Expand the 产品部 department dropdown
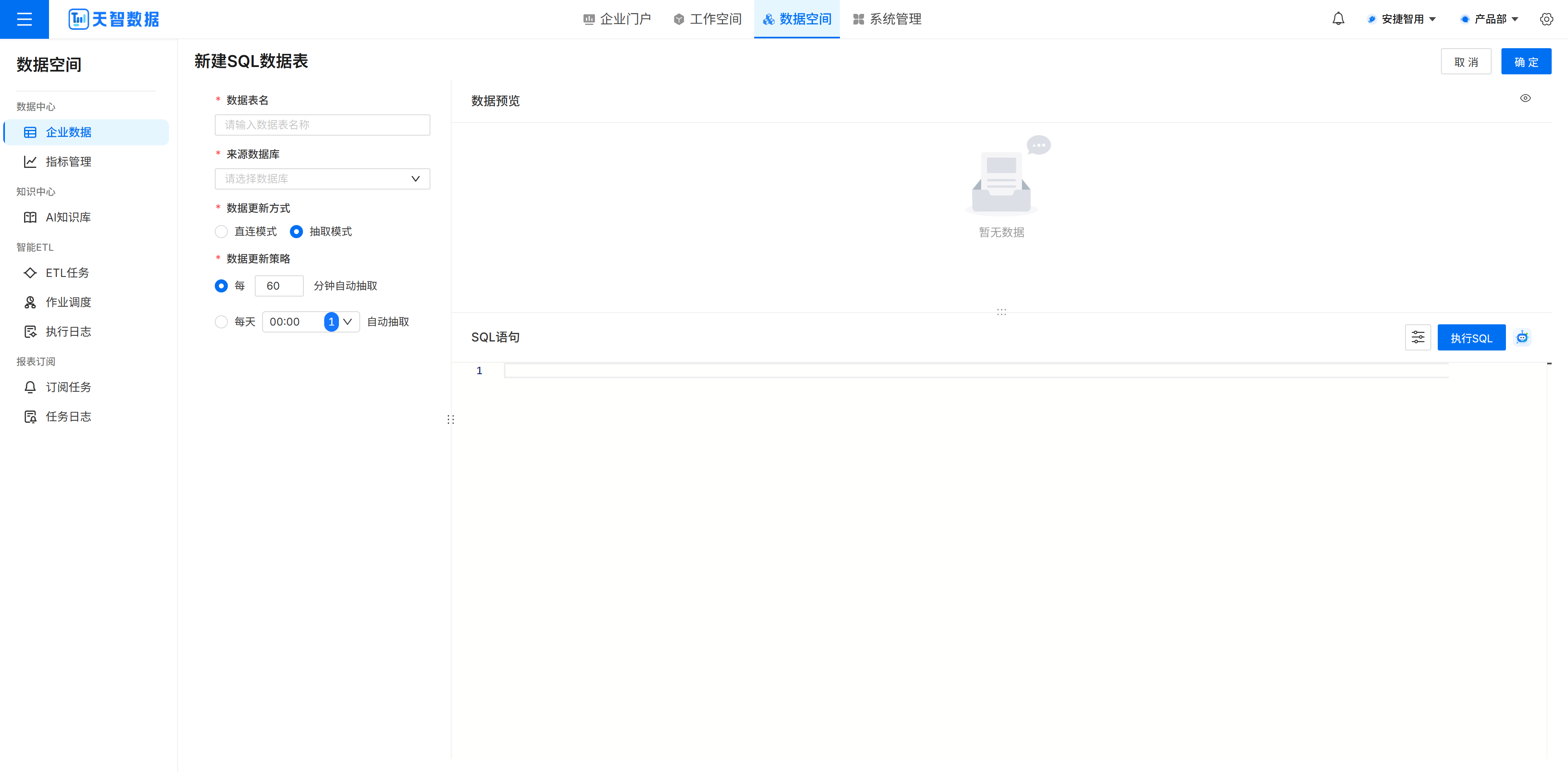Screen dimensions: 1568x772 tap(1490, 20)
